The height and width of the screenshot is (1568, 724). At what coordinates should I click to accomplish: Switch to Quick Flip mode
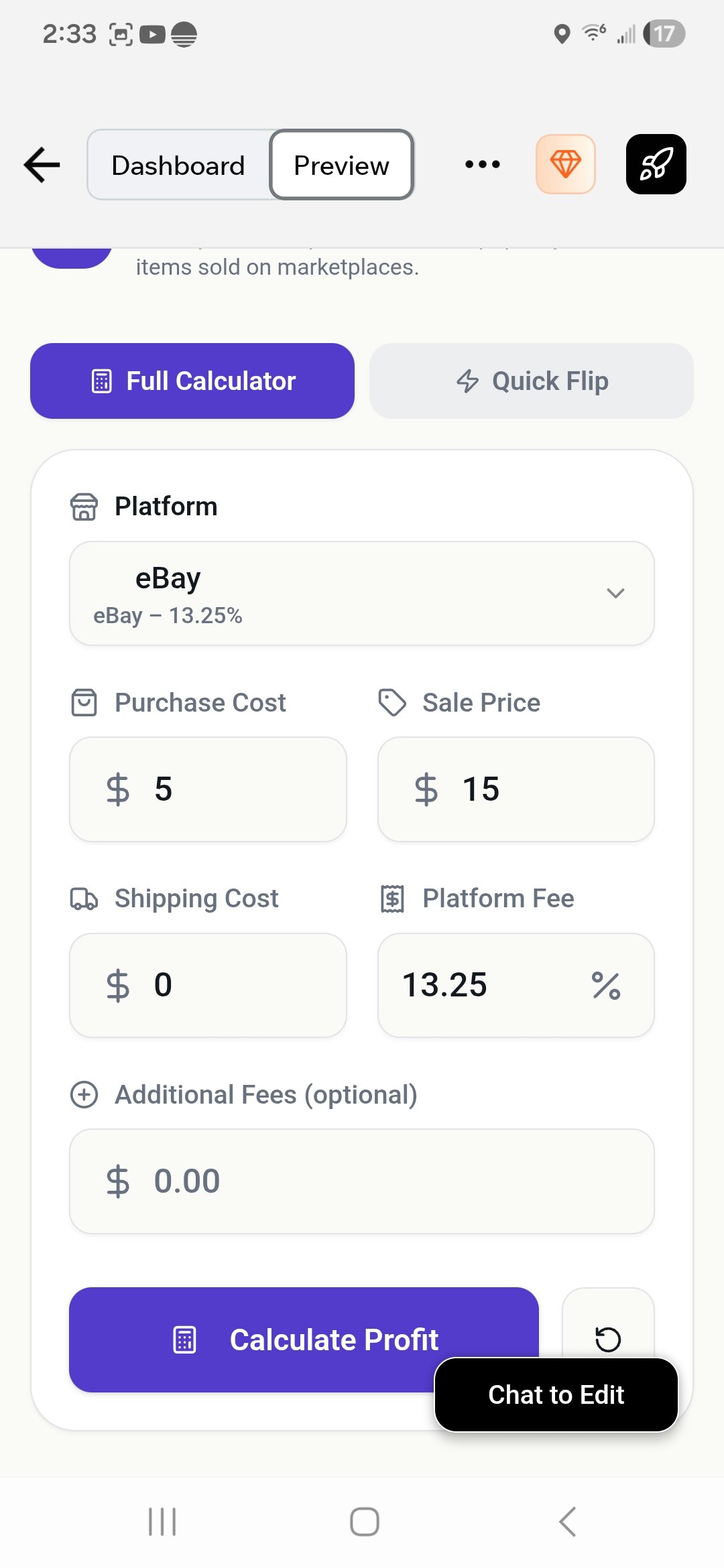(531, 381)
